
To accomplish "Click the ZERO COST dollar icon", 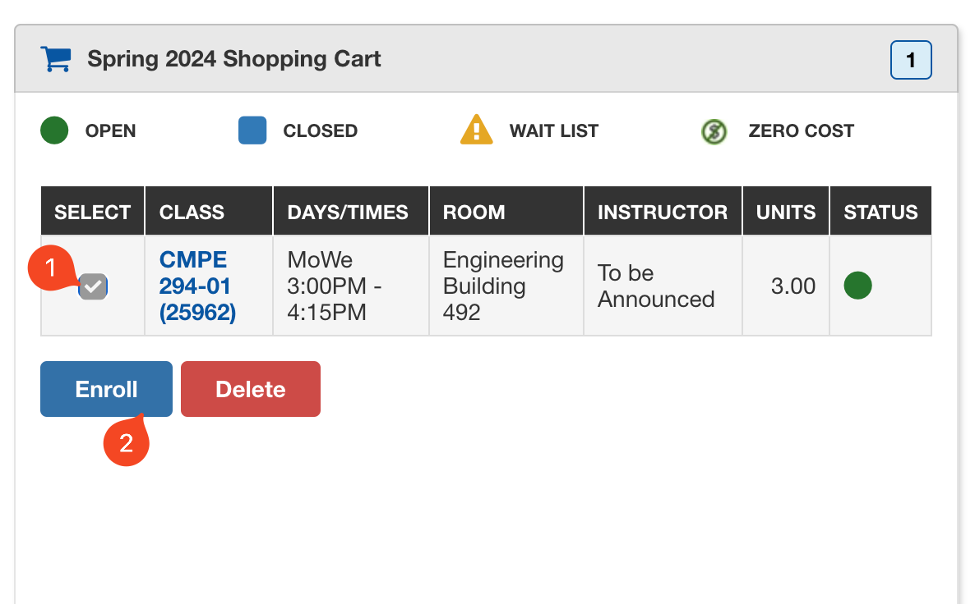I will pos(714,131).
